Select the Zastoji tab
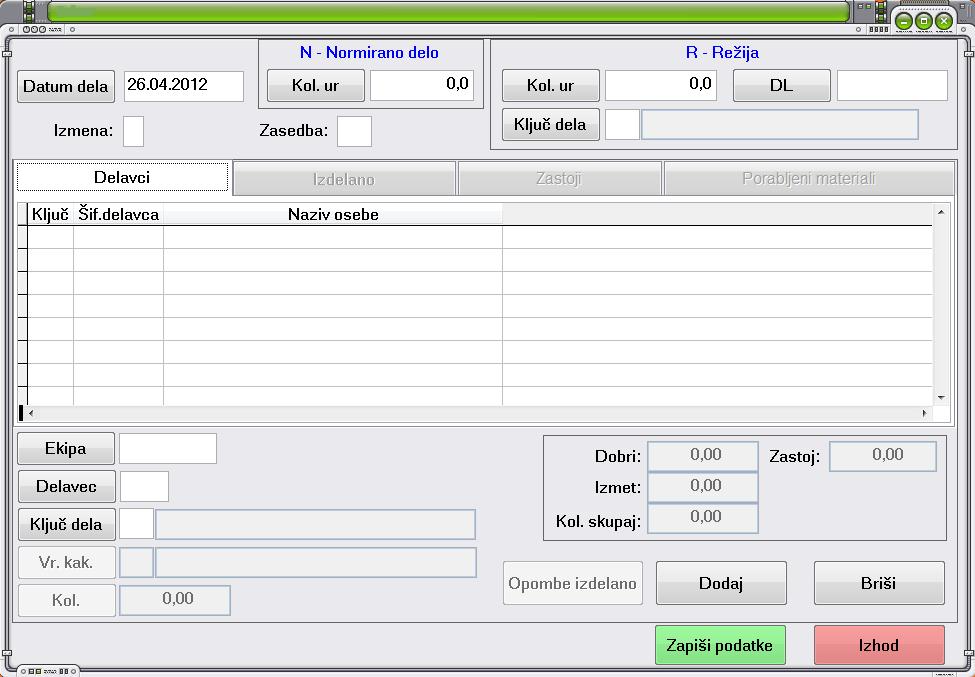Image resolution: width=975 pixels, height=677 pixels. tap(559, 179)
